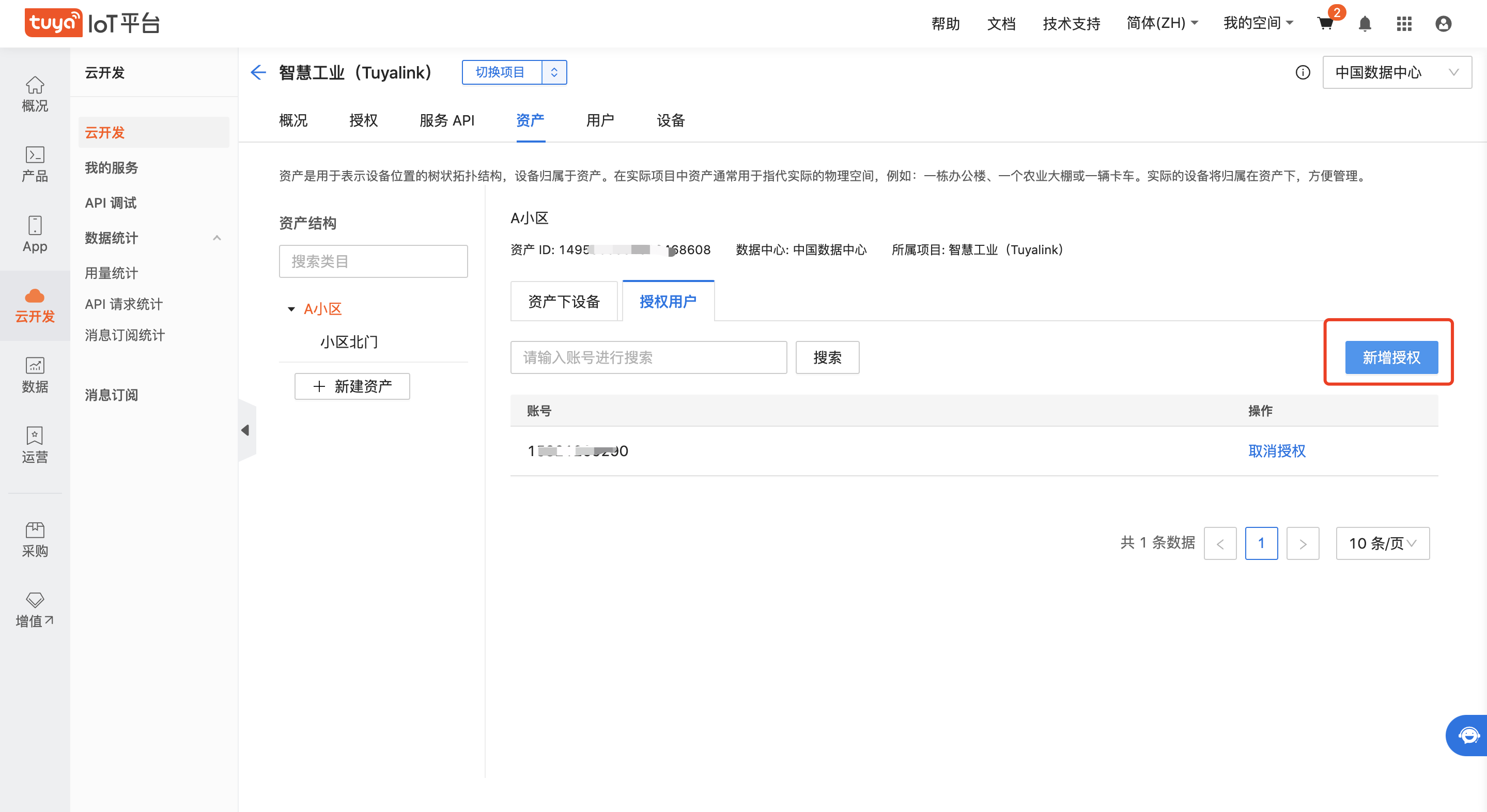Image resolution: width=1487 pixels, height=812 pixels.
Task: Go to next page in pagination
Action: 1302,543
